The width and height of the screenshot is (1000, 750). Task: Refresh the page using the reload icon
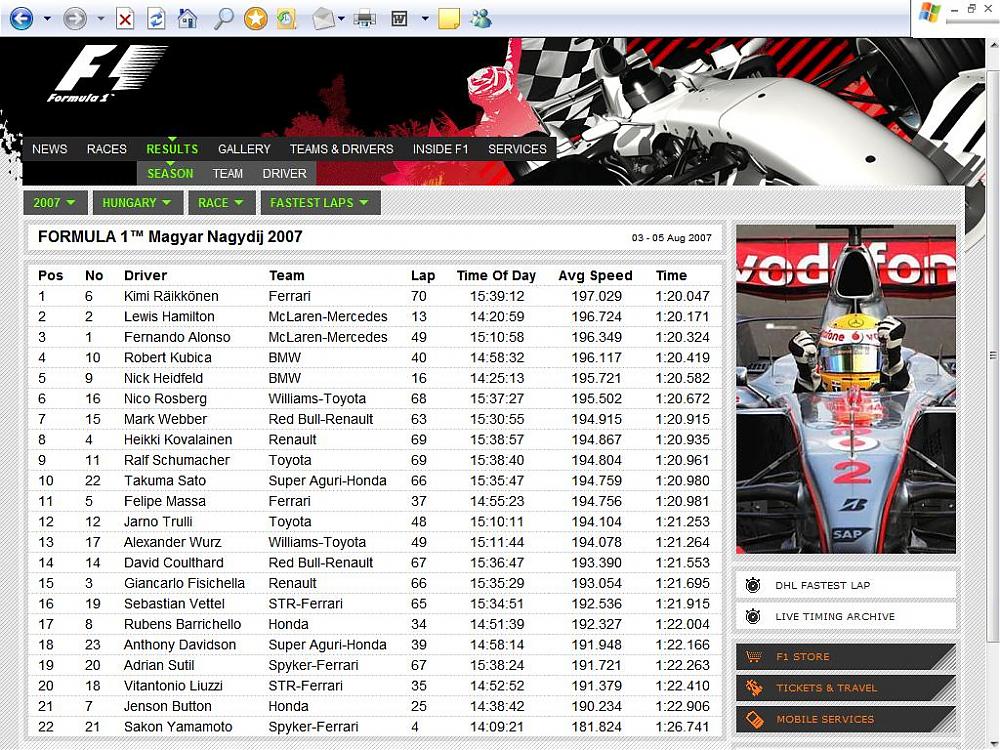pyautogui.click(x=156, y=18)
